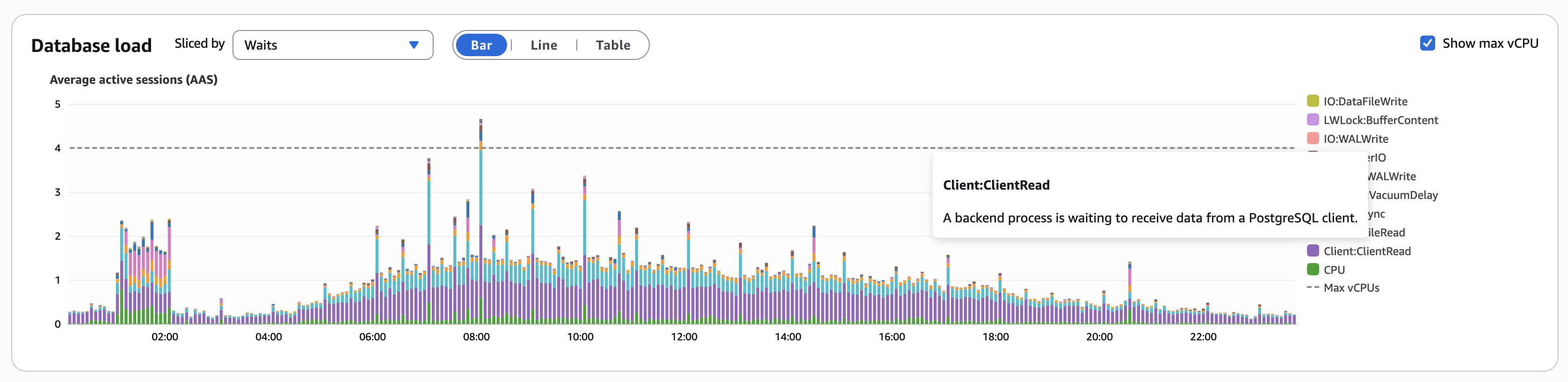Click the LWLock:BufferContent lavender legend swatch
This screenshot has width=1568, height=382.
1312,120
